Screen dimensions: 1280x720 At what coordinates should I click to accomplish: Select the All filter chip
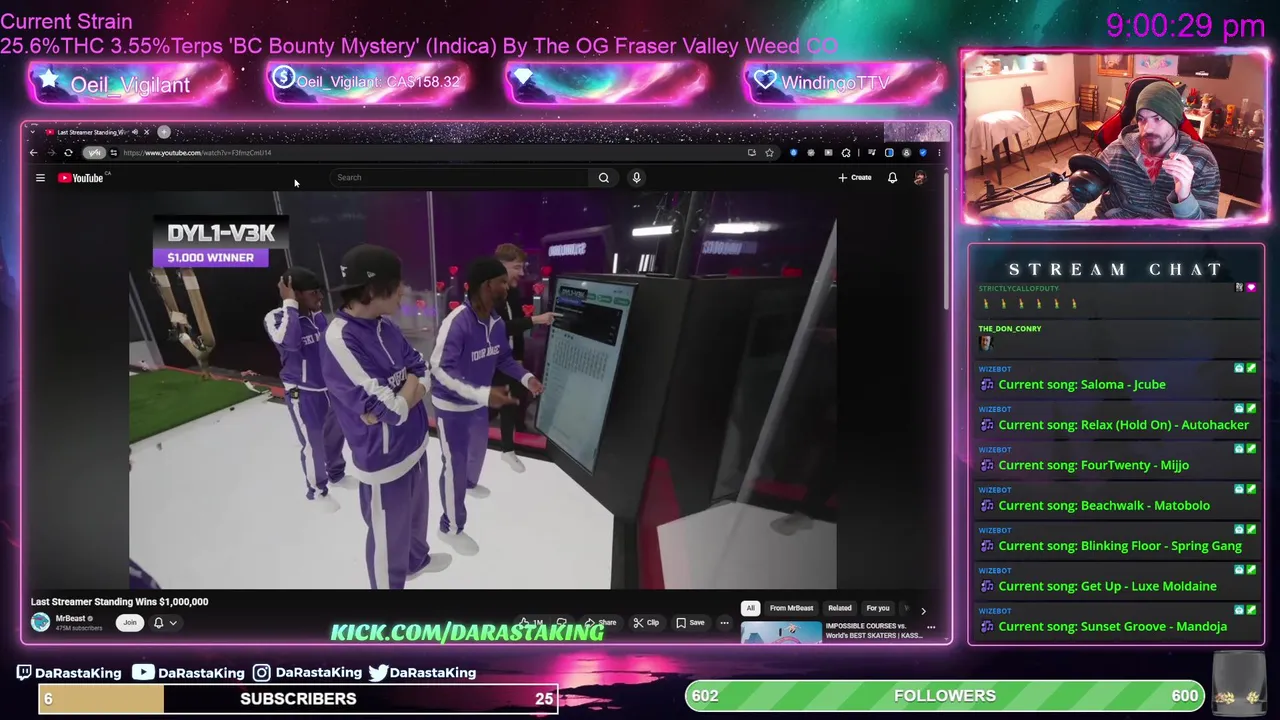coord(750,608)
